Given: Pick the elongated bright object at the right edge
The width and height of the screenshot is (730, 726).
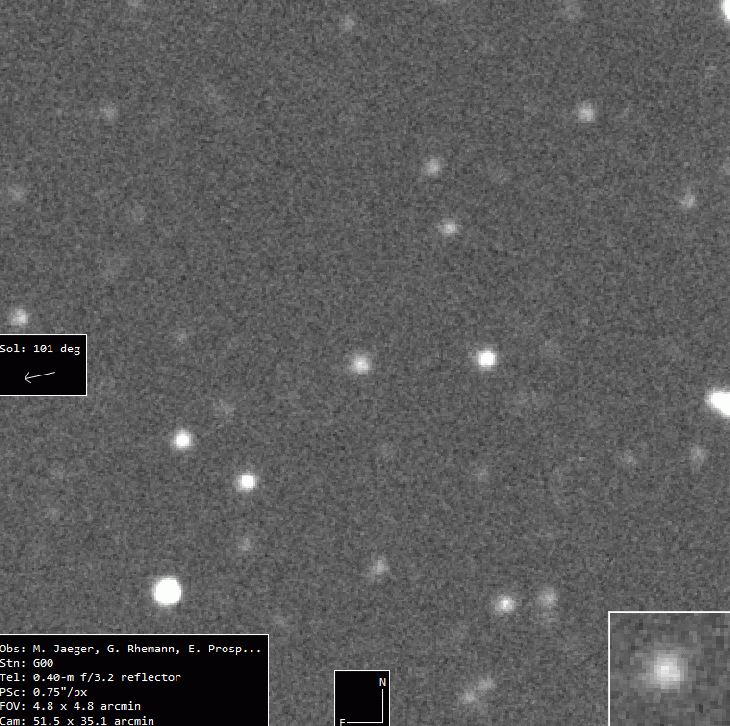Looking at the screenshot, I should pos(718,402).
